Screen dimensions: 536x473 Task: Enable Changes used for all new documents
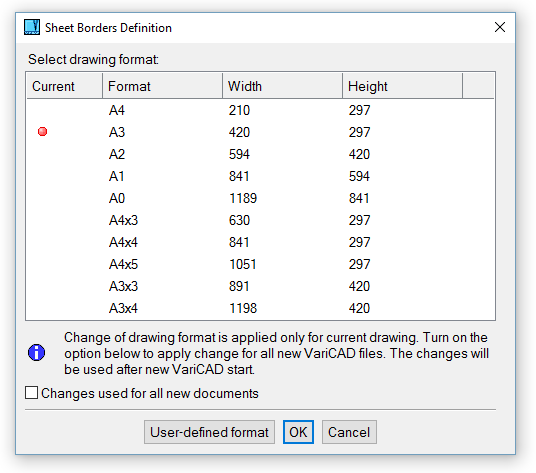(31, 393)
